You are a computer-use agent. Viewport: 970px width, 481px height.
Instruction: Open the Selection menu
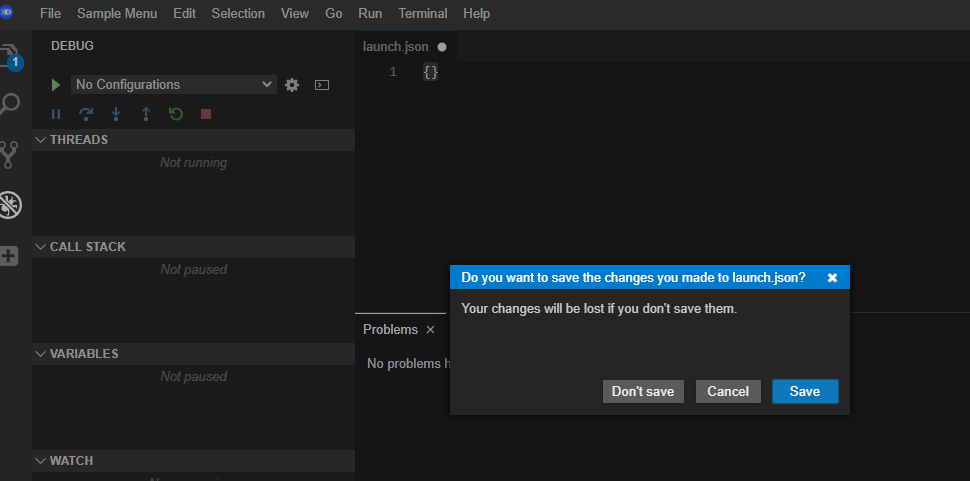click(238, 13)
